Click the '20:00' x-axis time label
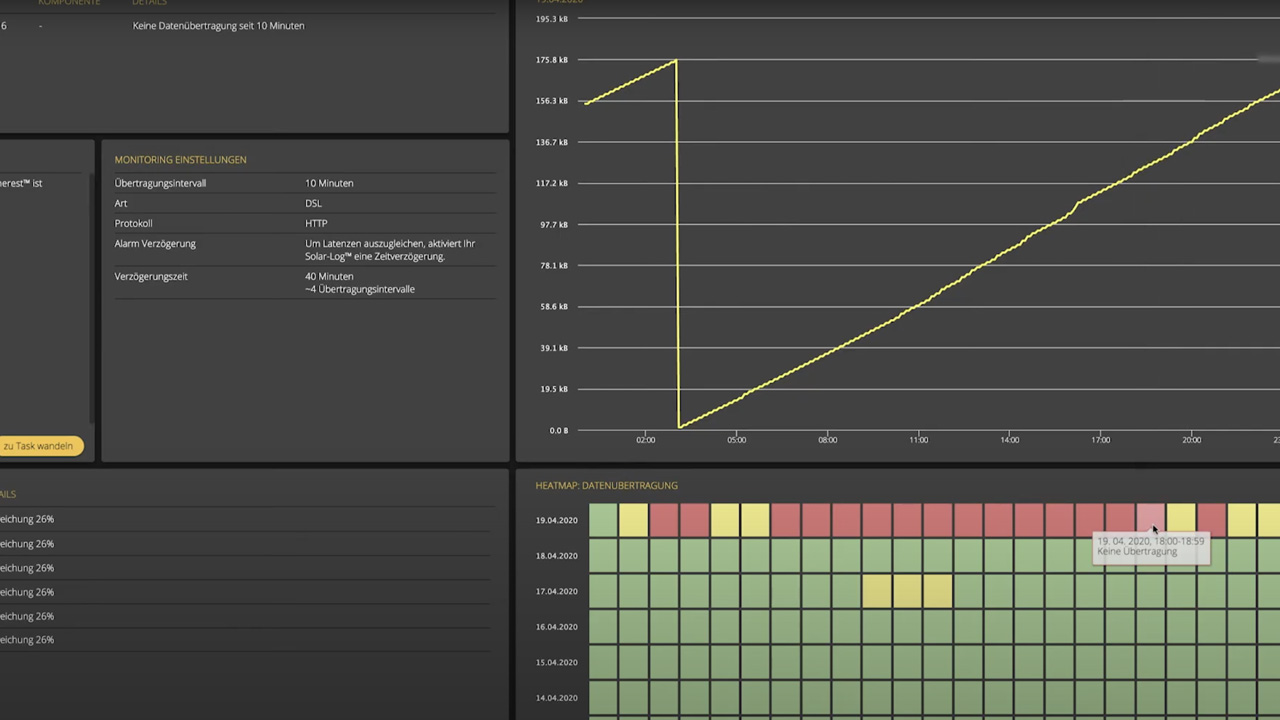Screen dimensions: 1280x720 [x=1191, y=440]
